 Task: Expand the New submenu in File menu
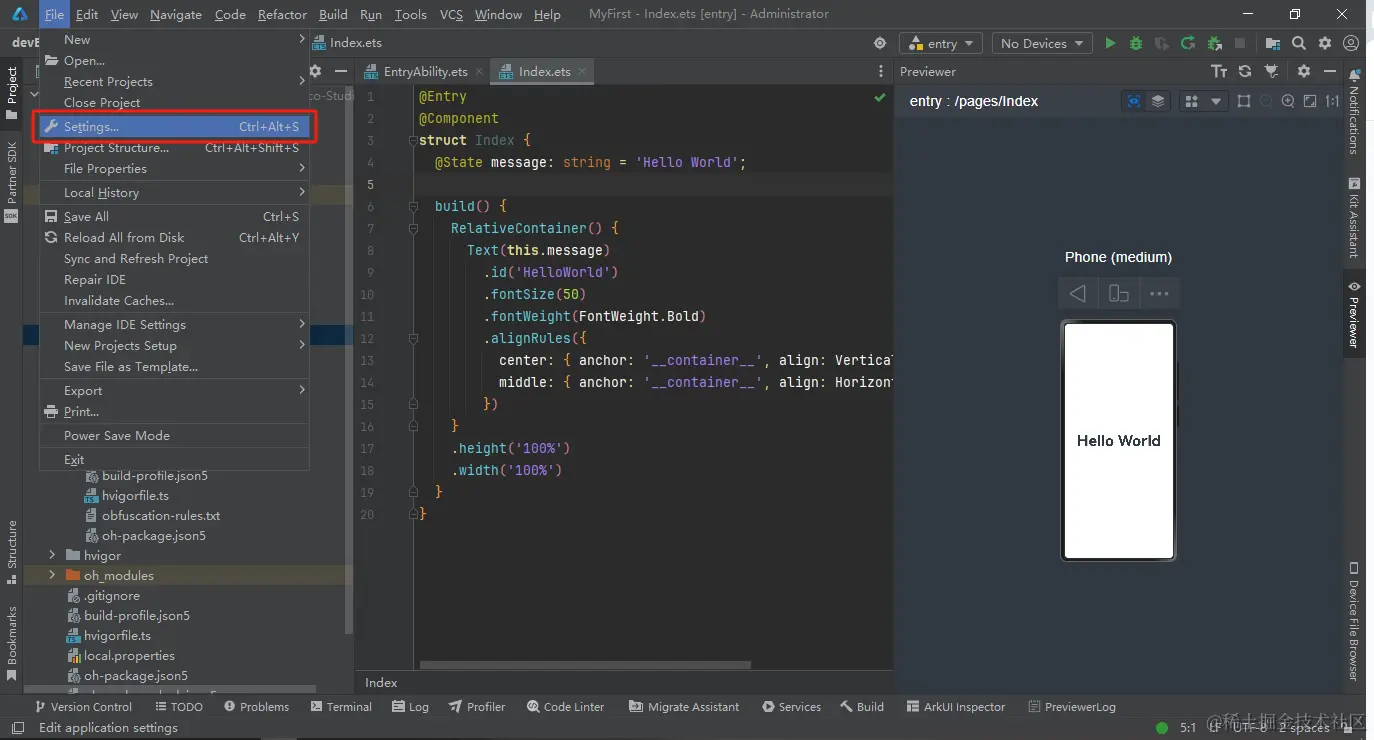point(174,40)
